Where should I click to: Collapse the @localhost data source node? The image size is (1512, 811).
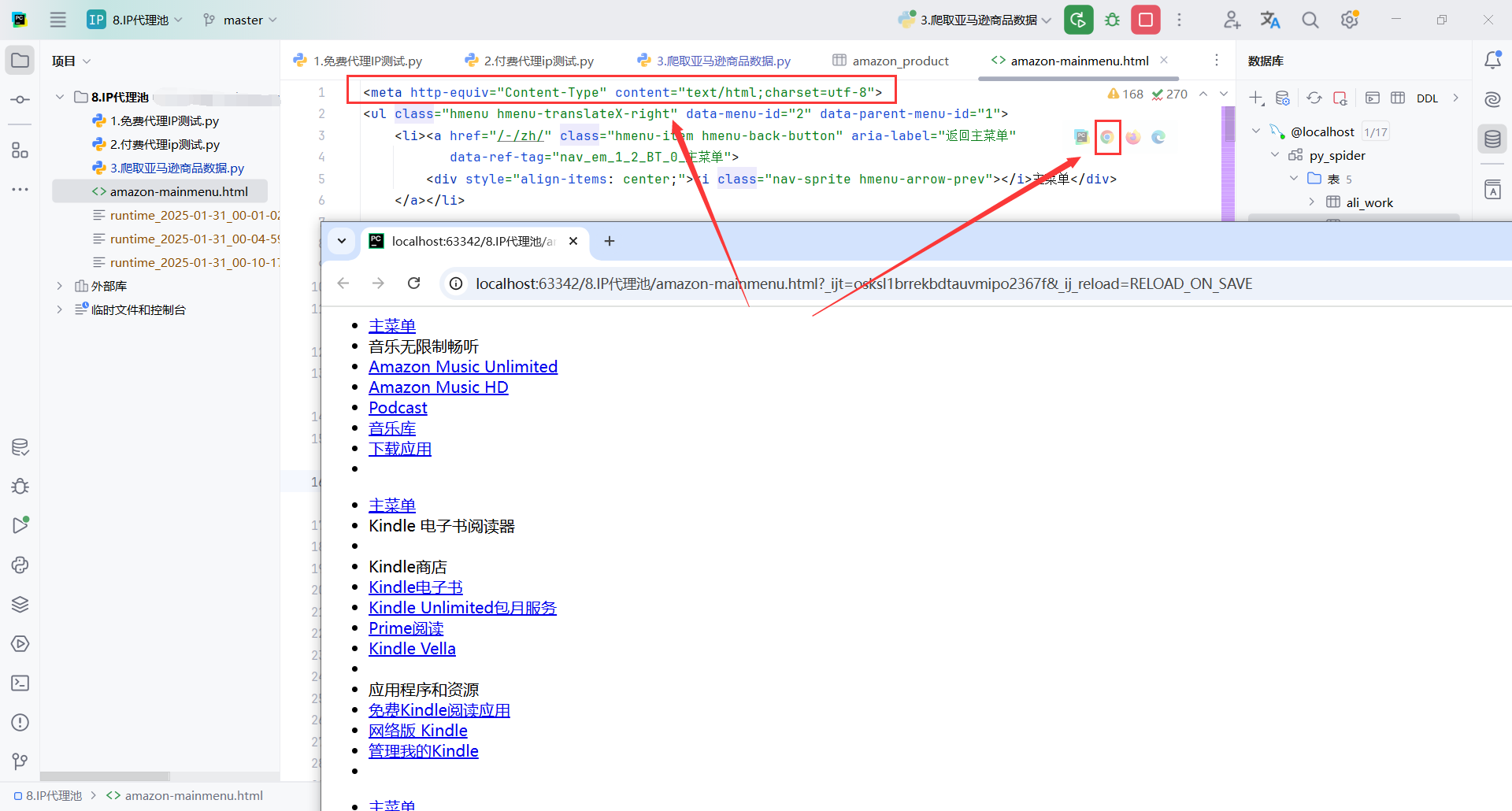coord(1256,131)
